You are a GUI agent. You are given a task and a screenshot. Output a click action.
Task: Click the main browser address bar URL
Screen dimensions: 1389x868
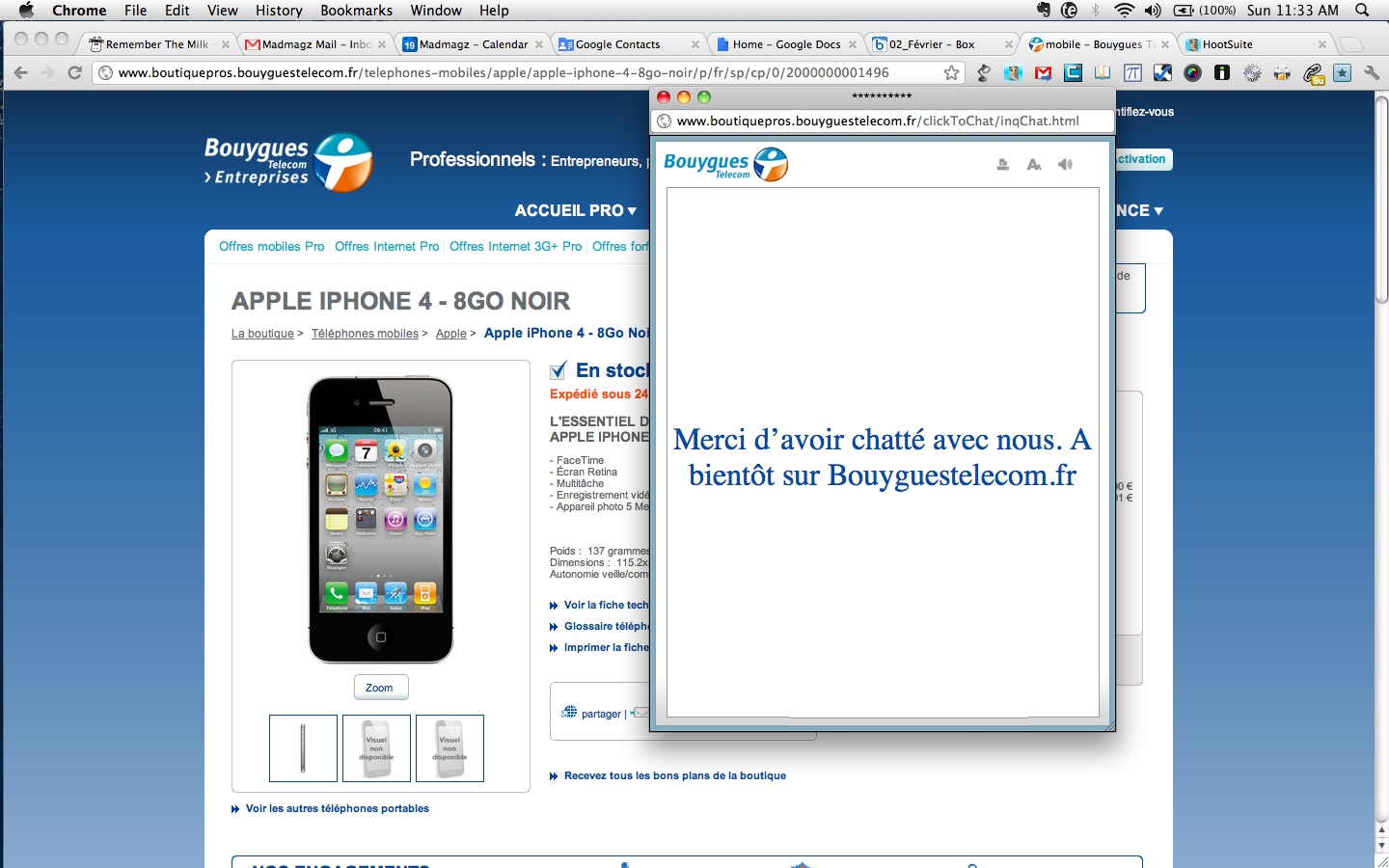(502, 73)
